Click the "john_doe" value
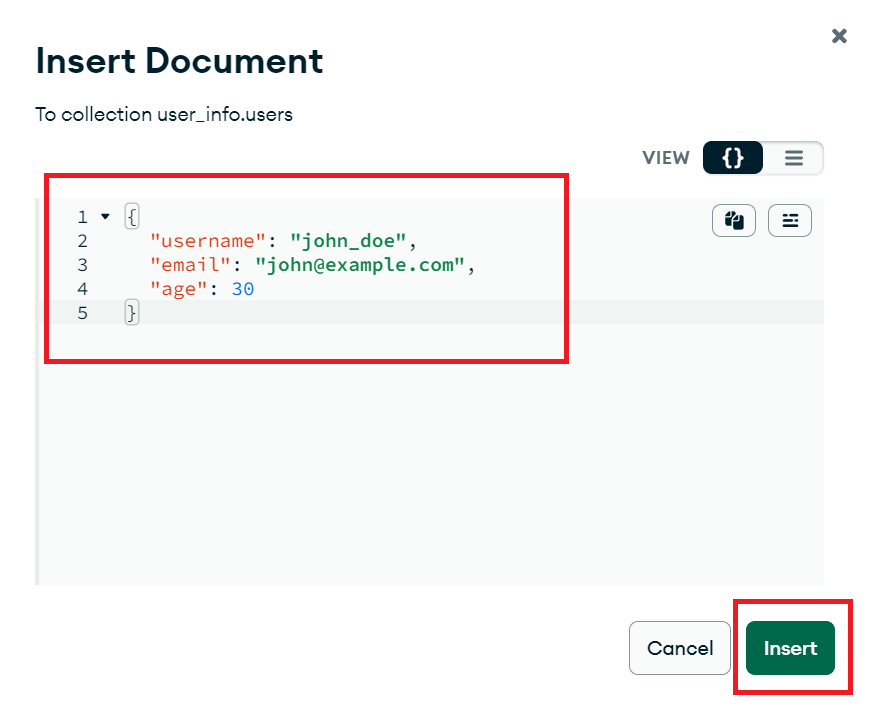The height and width of the screenshot is (711, 874). [x=348, y=241]
